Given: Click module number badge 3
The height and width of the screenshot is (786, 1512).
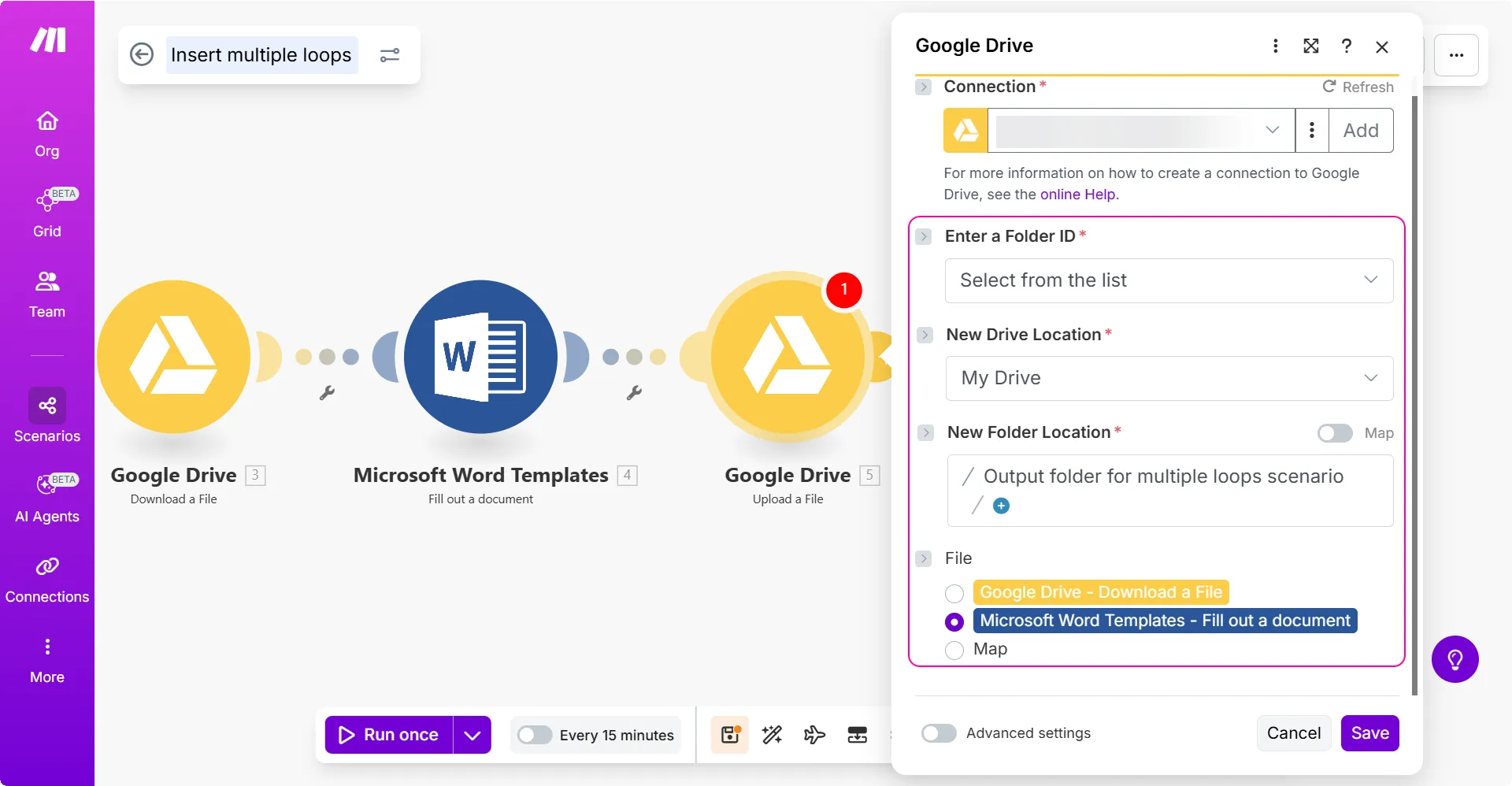Looking at the screenshot, I should click(255, 476).
